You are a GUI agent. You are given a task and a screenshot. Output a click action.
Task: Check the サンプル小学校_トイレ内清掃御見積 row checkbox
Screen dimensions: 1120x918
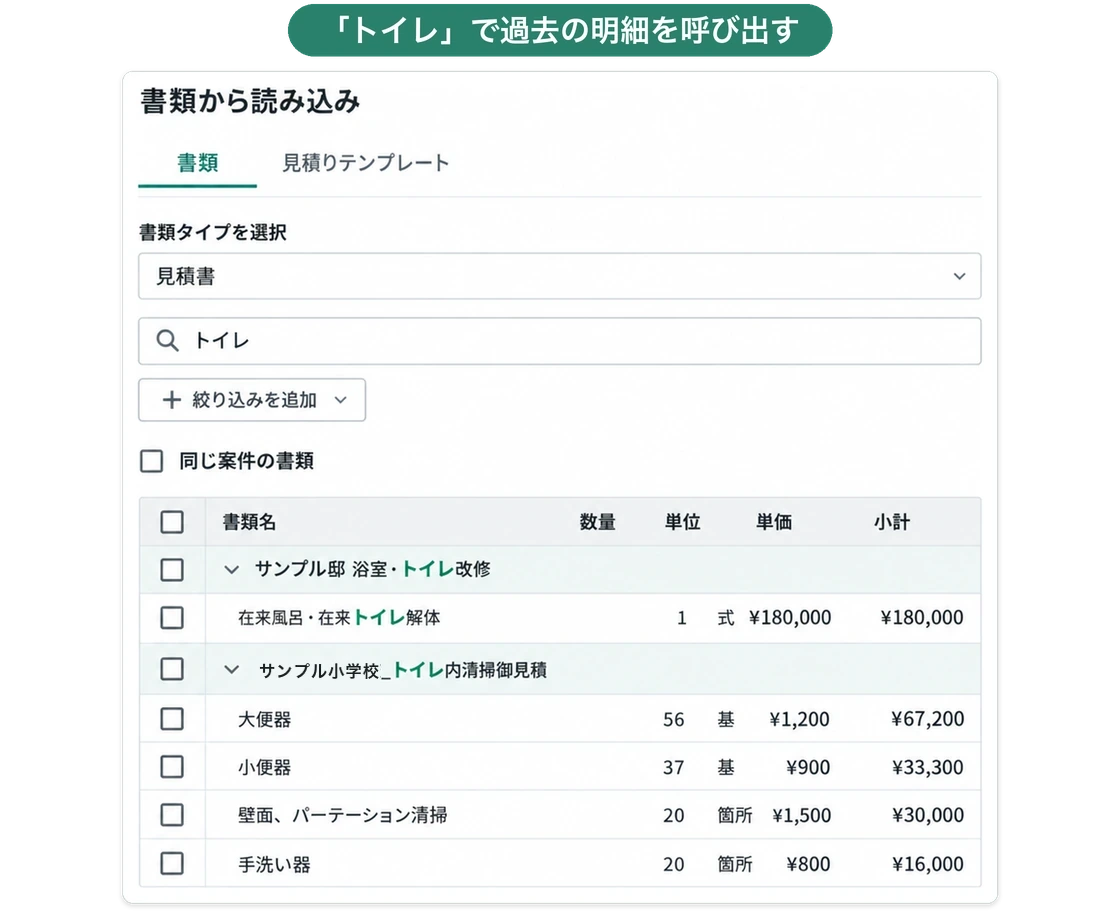point(172,669)
